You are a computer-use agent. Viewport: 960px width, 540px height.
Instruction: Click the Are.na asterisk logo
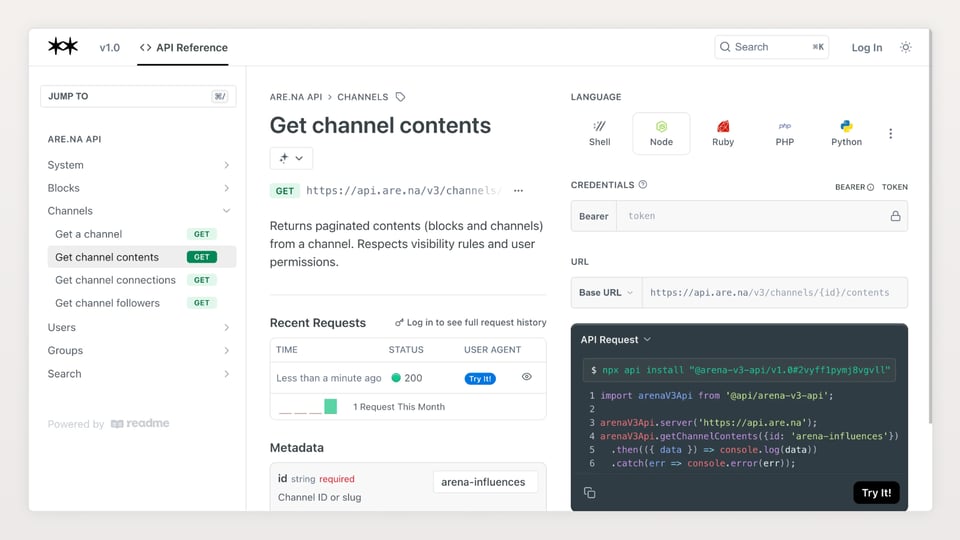click(63, 47)
